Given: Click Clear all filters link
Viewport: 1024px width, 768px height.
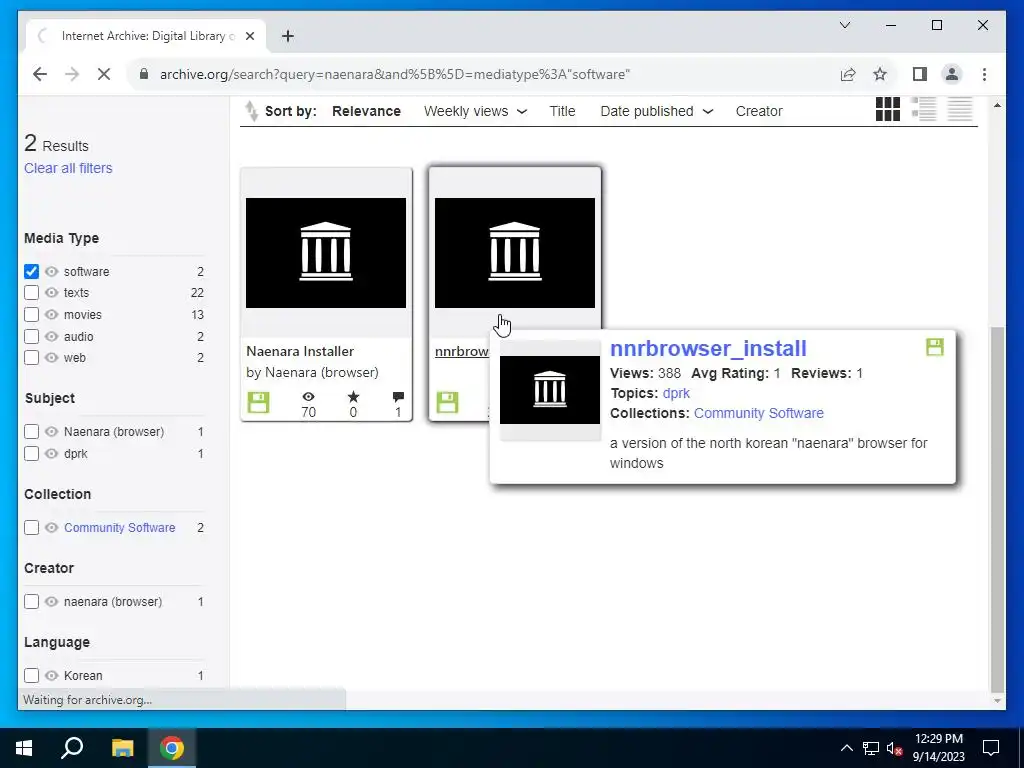Looking at the screenshot, I should (x=68, y=168).
